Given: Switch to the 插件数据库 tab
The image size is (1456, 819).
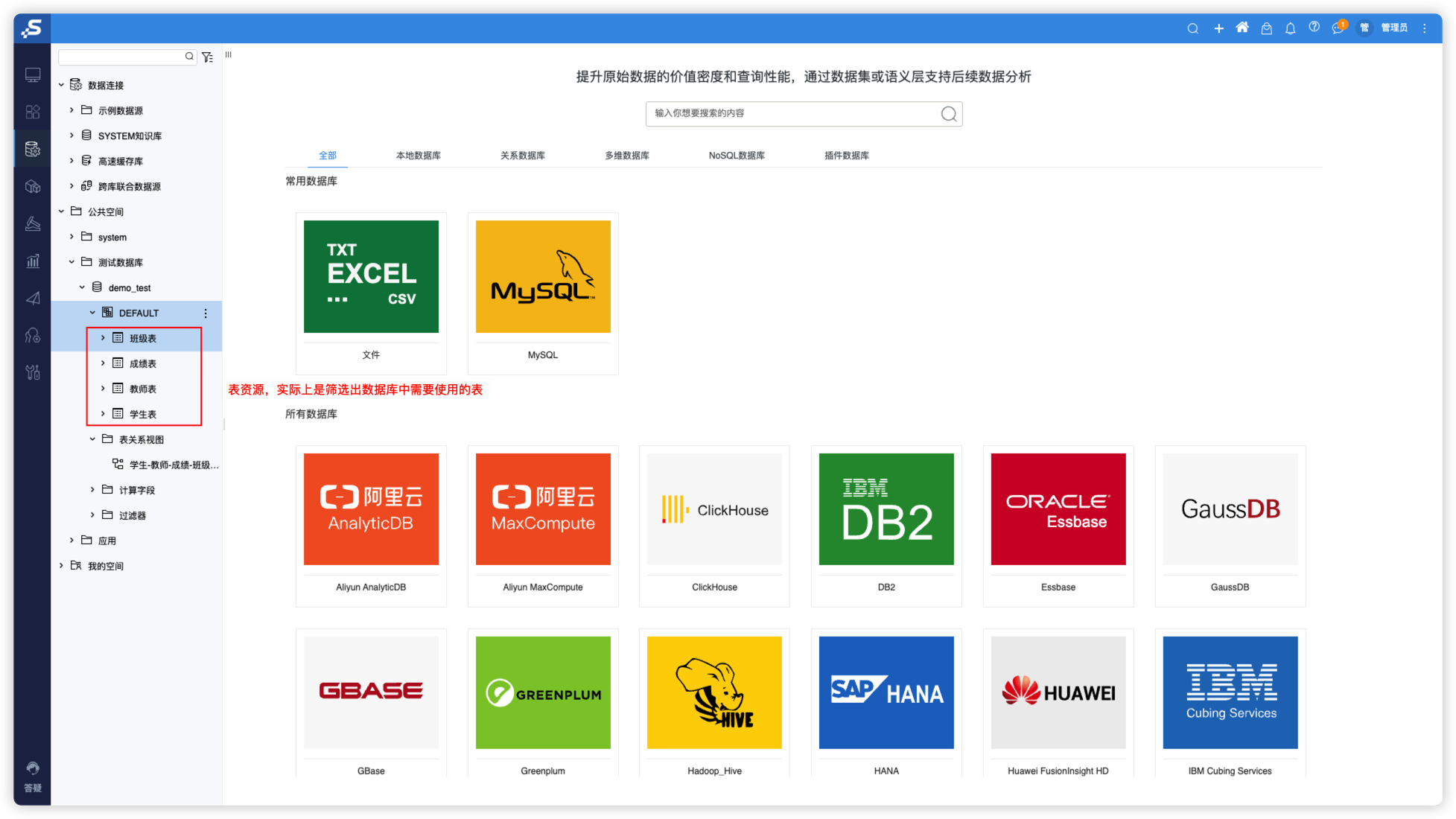Looking at the screenshot, I should pyautogui.click(x=847, y=156).
